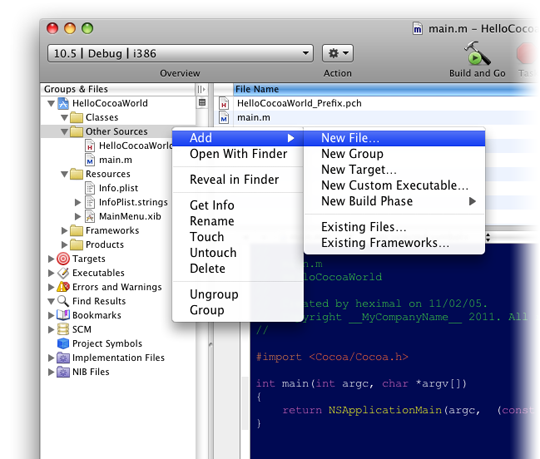Choose Reveal in Finder
The height and width of the screenshot is (459, 540).
tap(238, 180)
